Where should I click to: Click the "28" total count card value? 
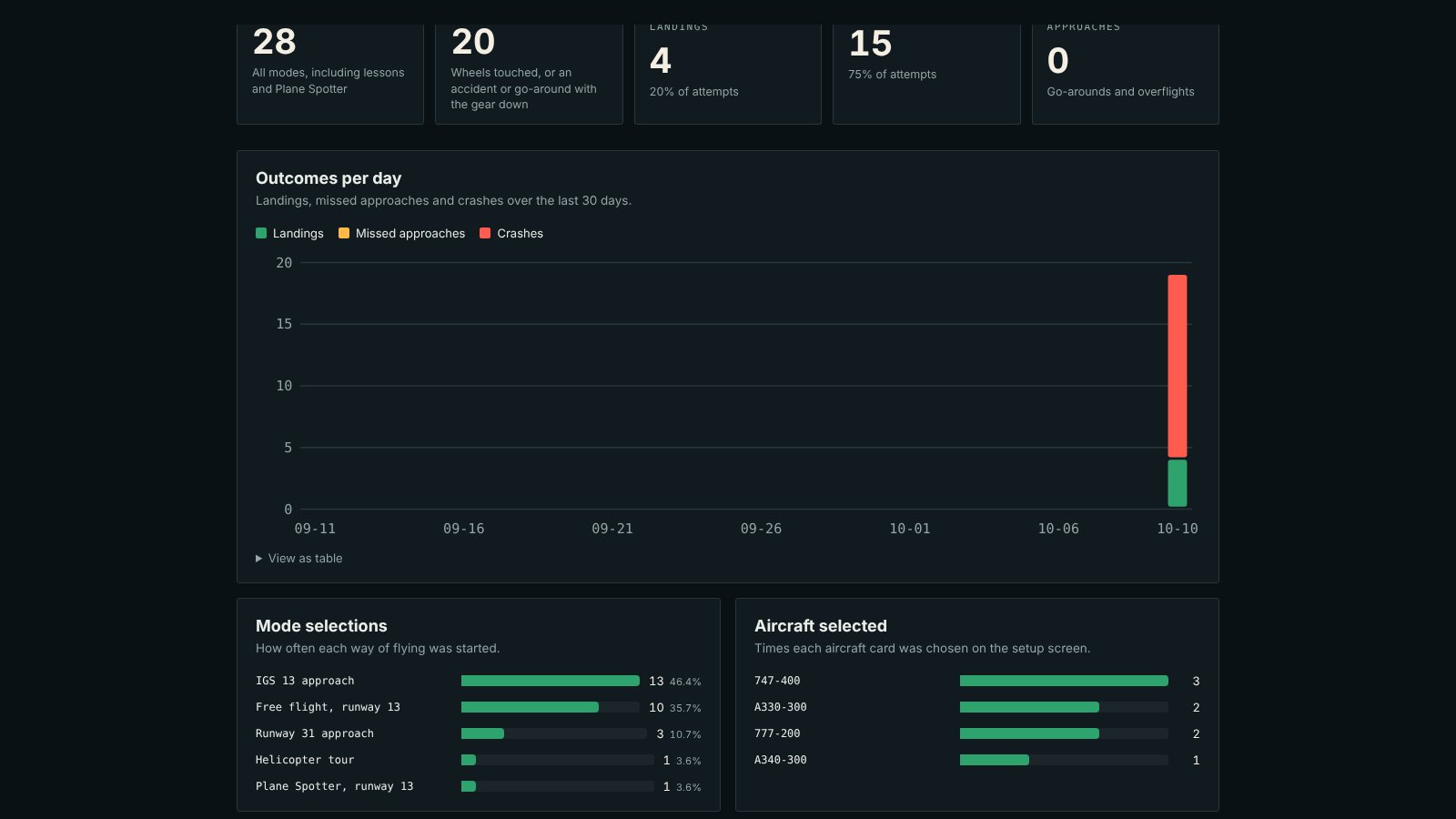pos(275,42)
